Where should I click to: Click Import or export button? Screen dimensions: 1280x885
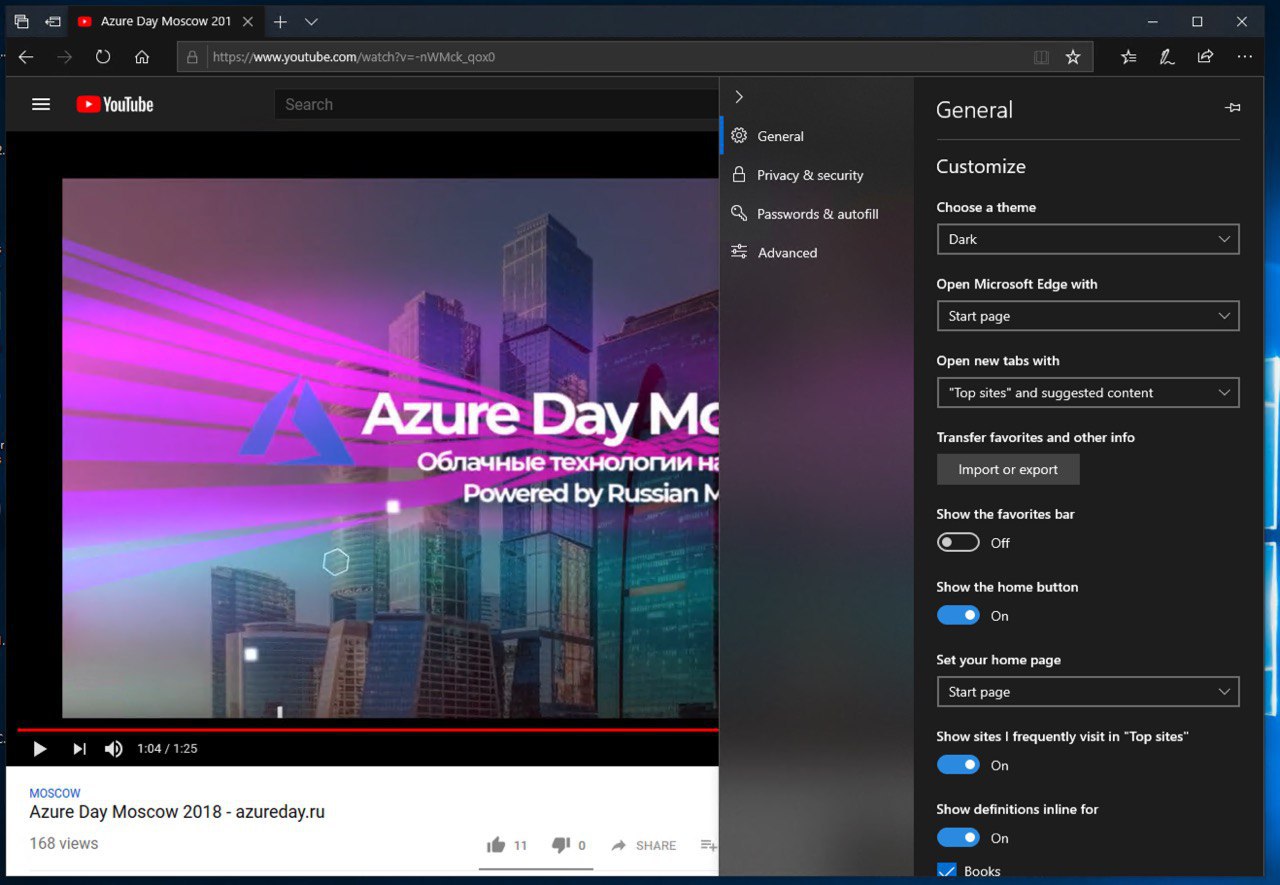click(x=1008, y=469)
